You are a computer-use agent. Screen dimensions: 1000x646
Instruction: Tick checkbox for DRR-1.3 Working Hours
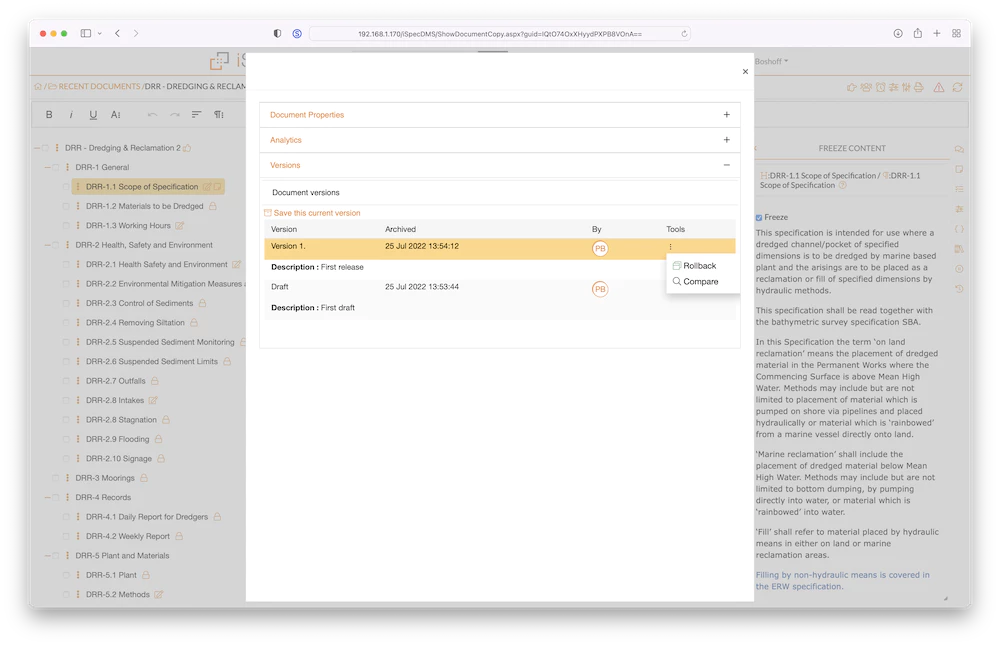(x=66, y=226)
